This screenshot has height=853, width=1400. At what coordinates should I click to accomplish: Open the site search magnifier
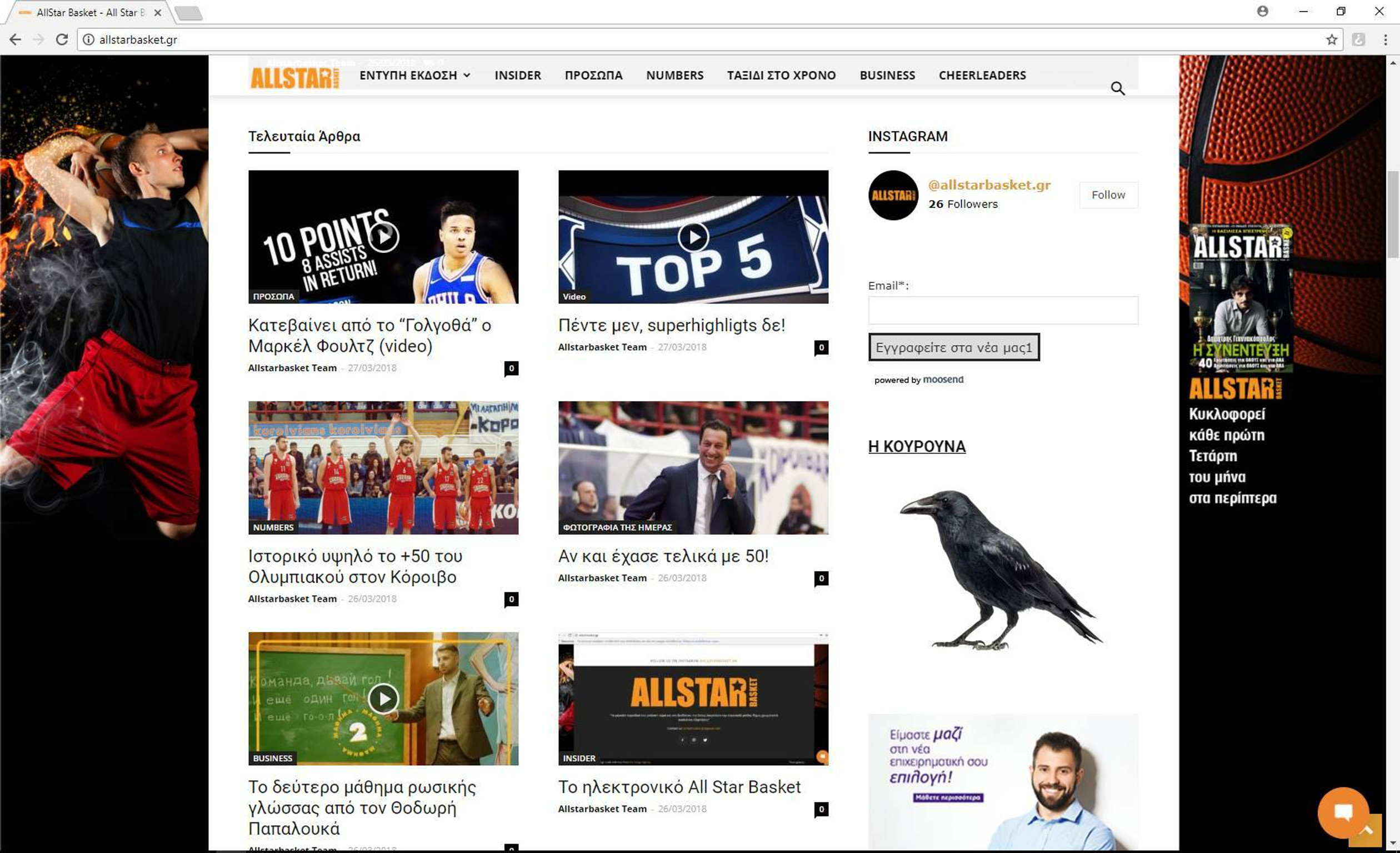(1118, 88)
